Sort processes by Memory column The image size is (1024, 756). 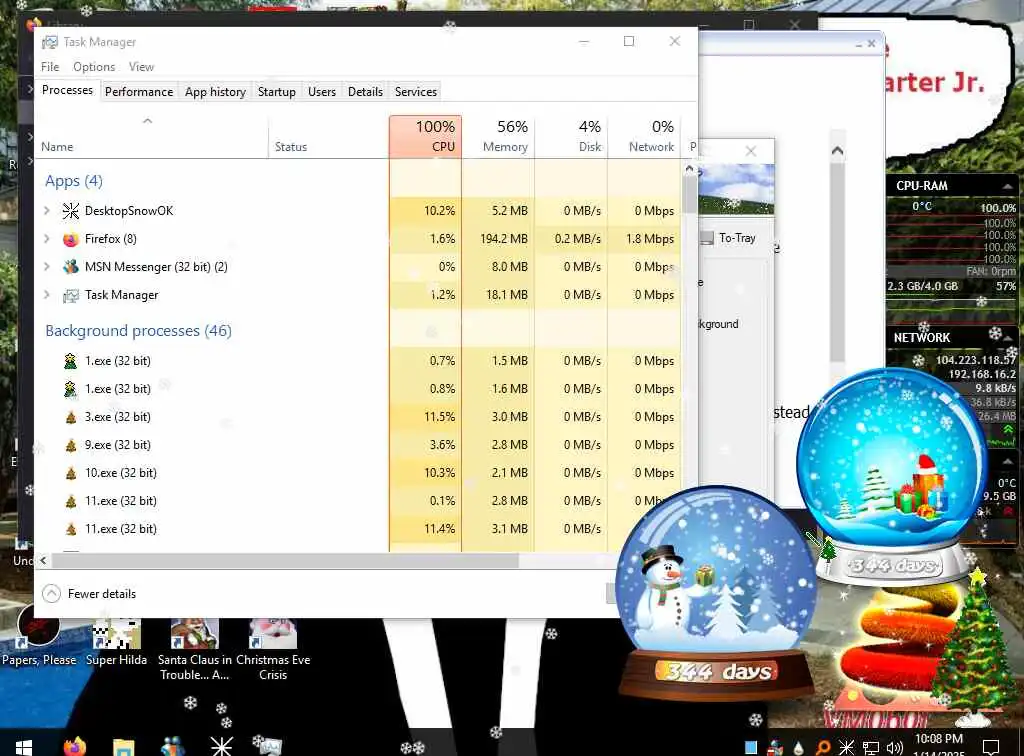click(x=498, y=136)
